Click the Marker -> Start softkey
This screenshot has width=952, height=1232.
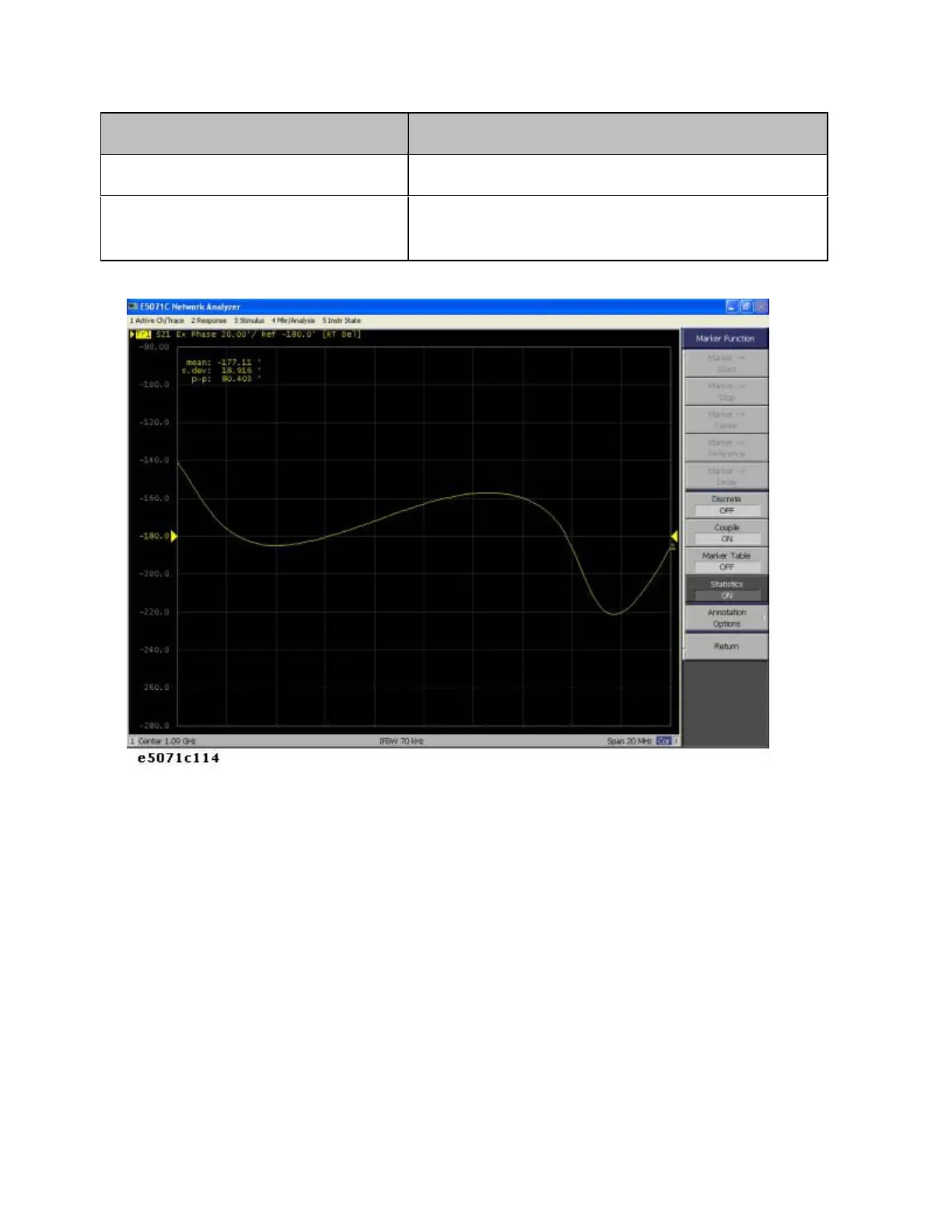tap(726, 363)
